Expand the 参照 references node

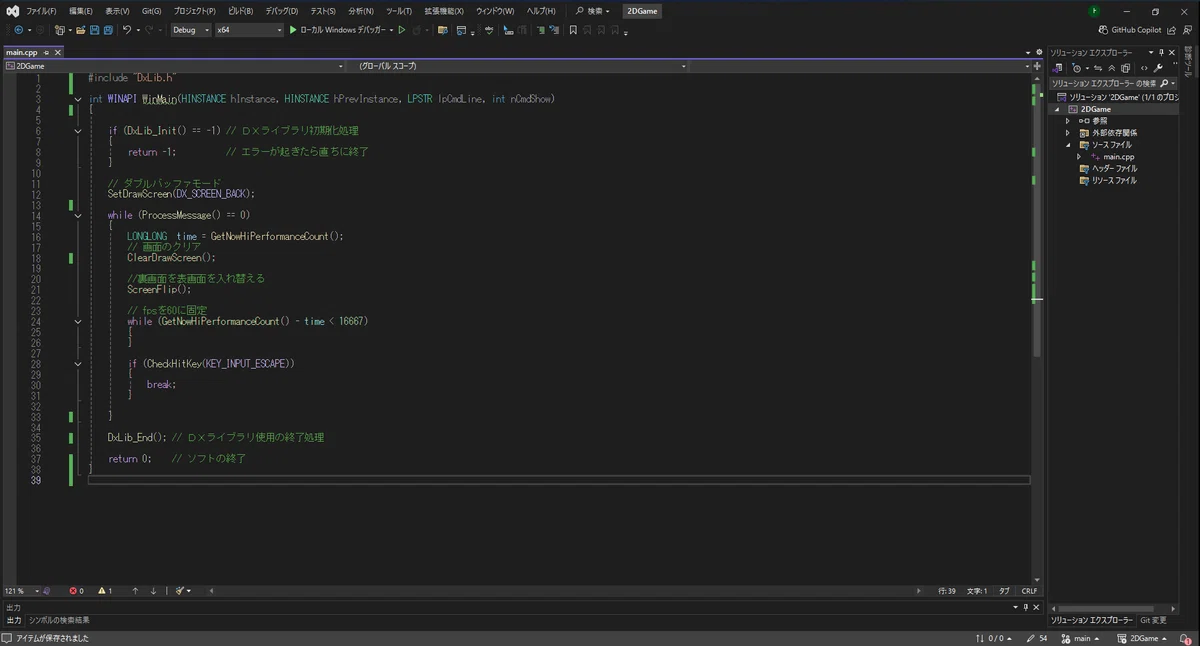[x=1068, y=121]
